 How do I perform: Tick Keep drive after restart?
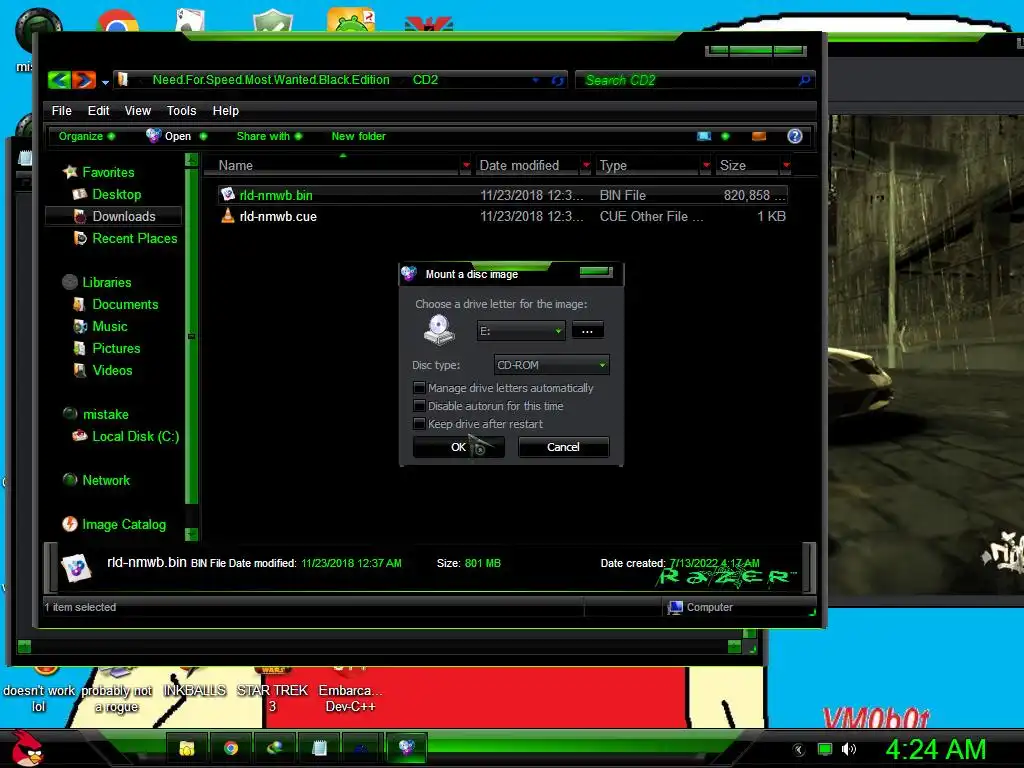(419, 424)
